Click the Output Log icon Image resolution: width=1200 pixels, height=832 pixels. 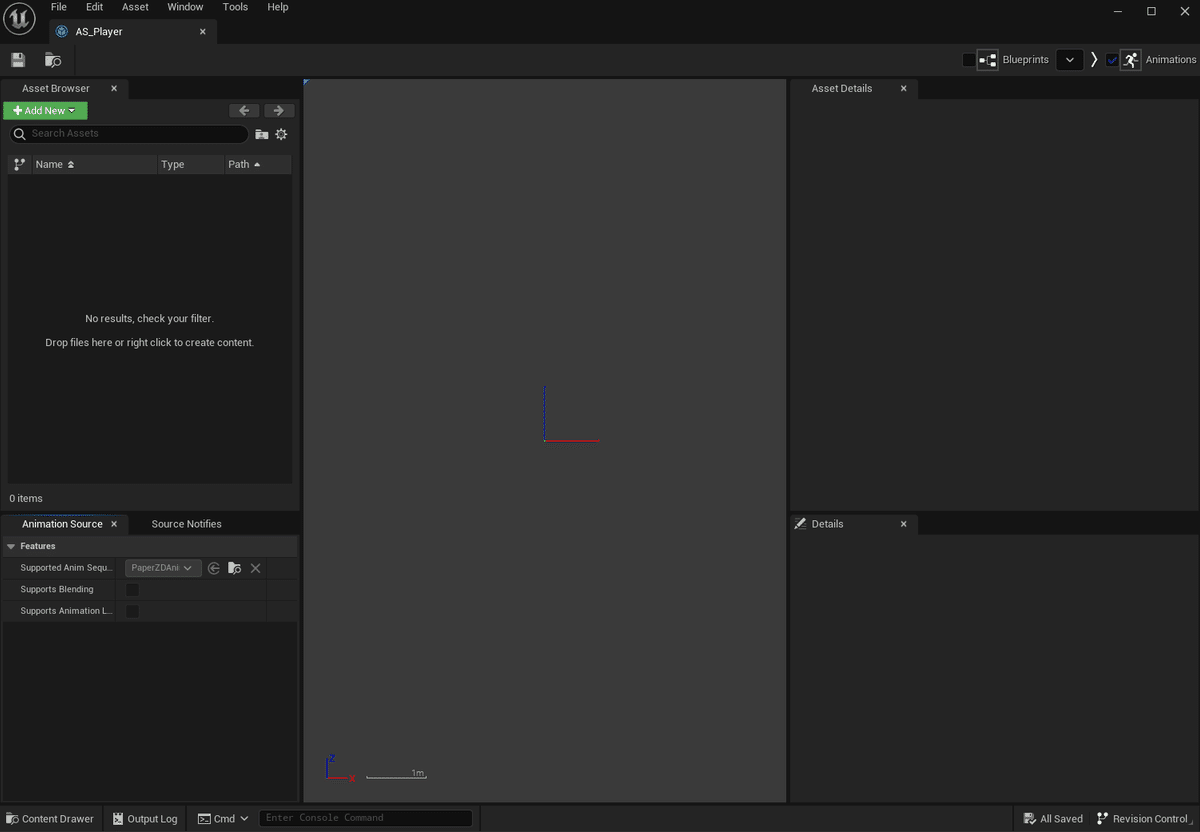pyautogui.click(x=119, y=818)
